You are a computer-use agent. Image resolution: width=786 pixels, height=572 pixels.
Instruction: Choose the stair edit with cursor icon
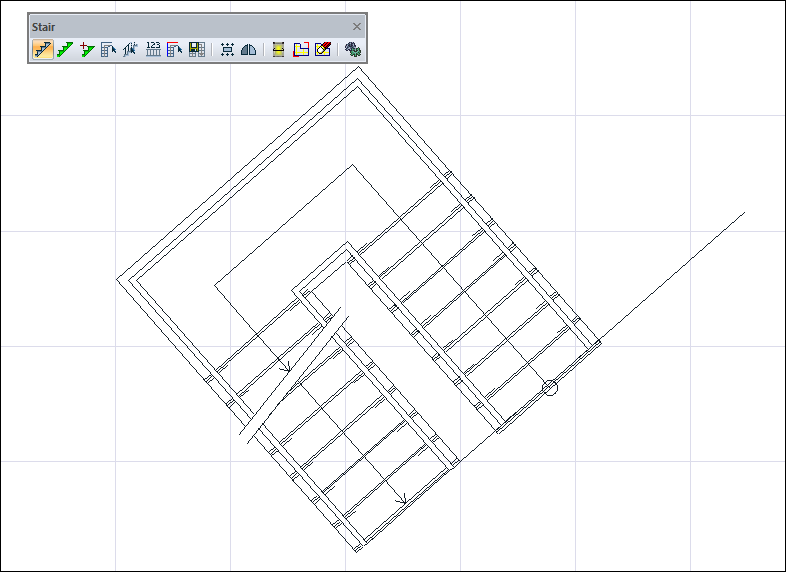108,50
